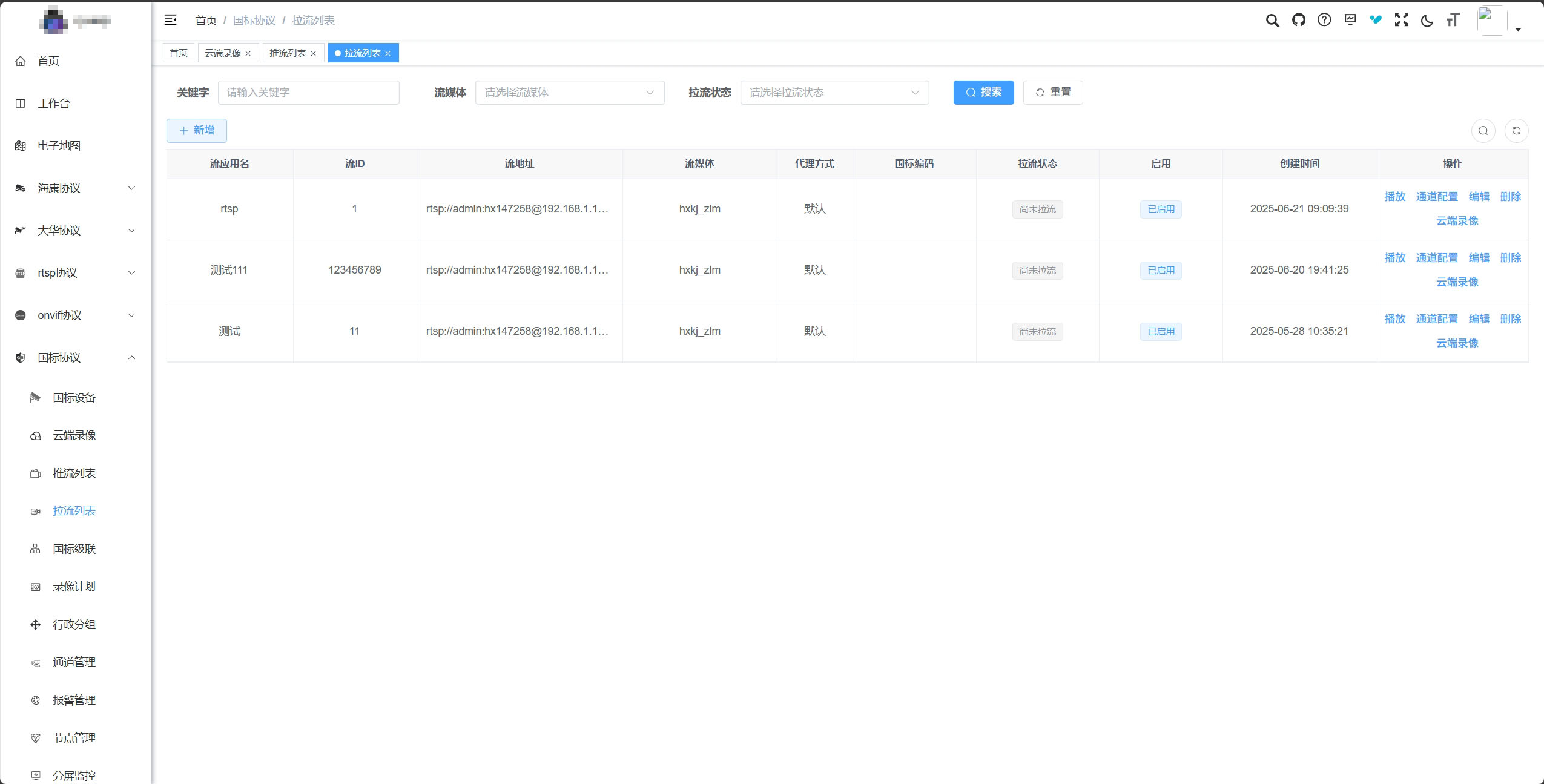
Task: Switch to the 推流列表 tab
Action: click(x=288, y=53)
